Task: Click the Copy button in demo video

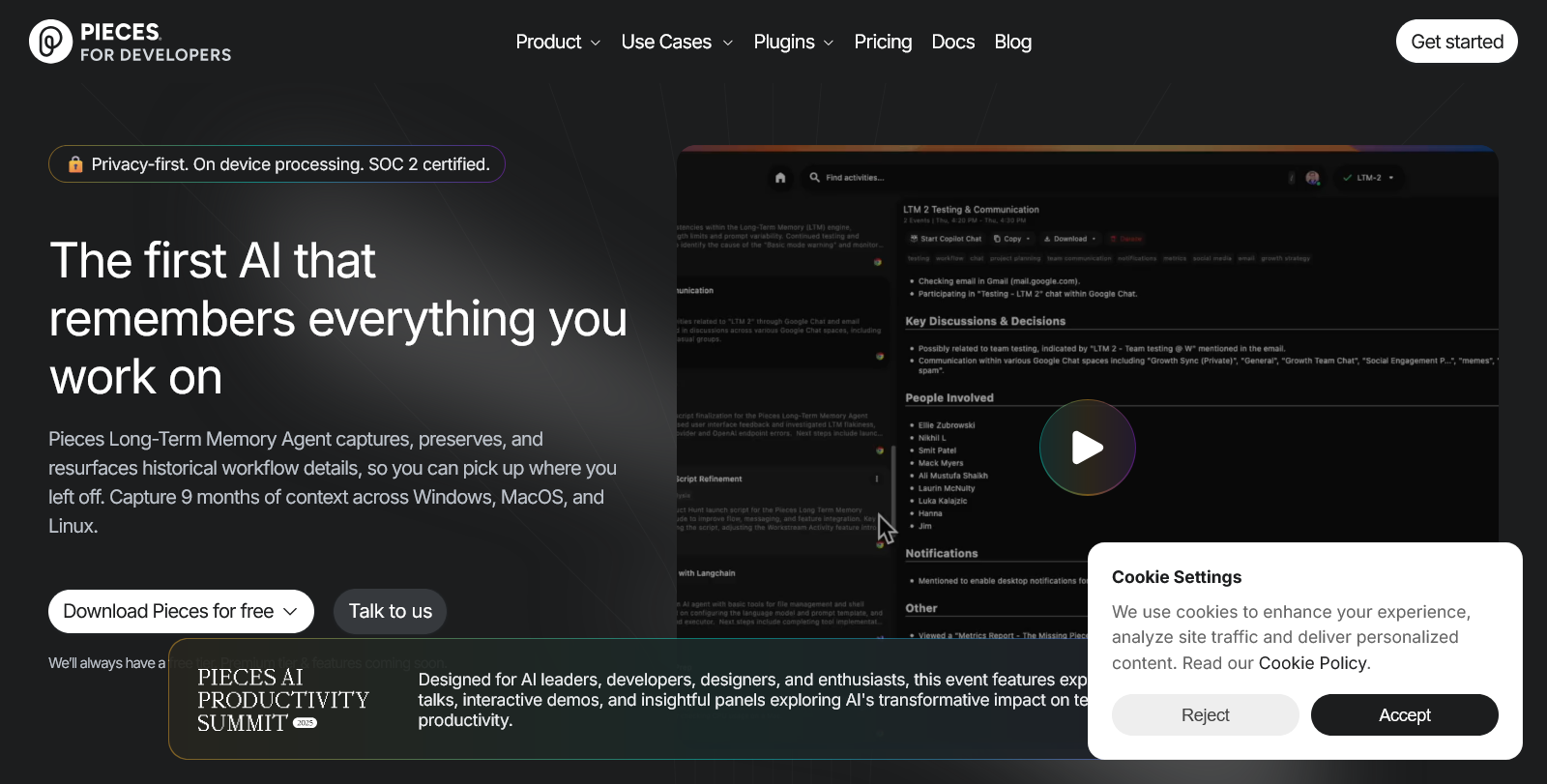Action: point(1011,239)
